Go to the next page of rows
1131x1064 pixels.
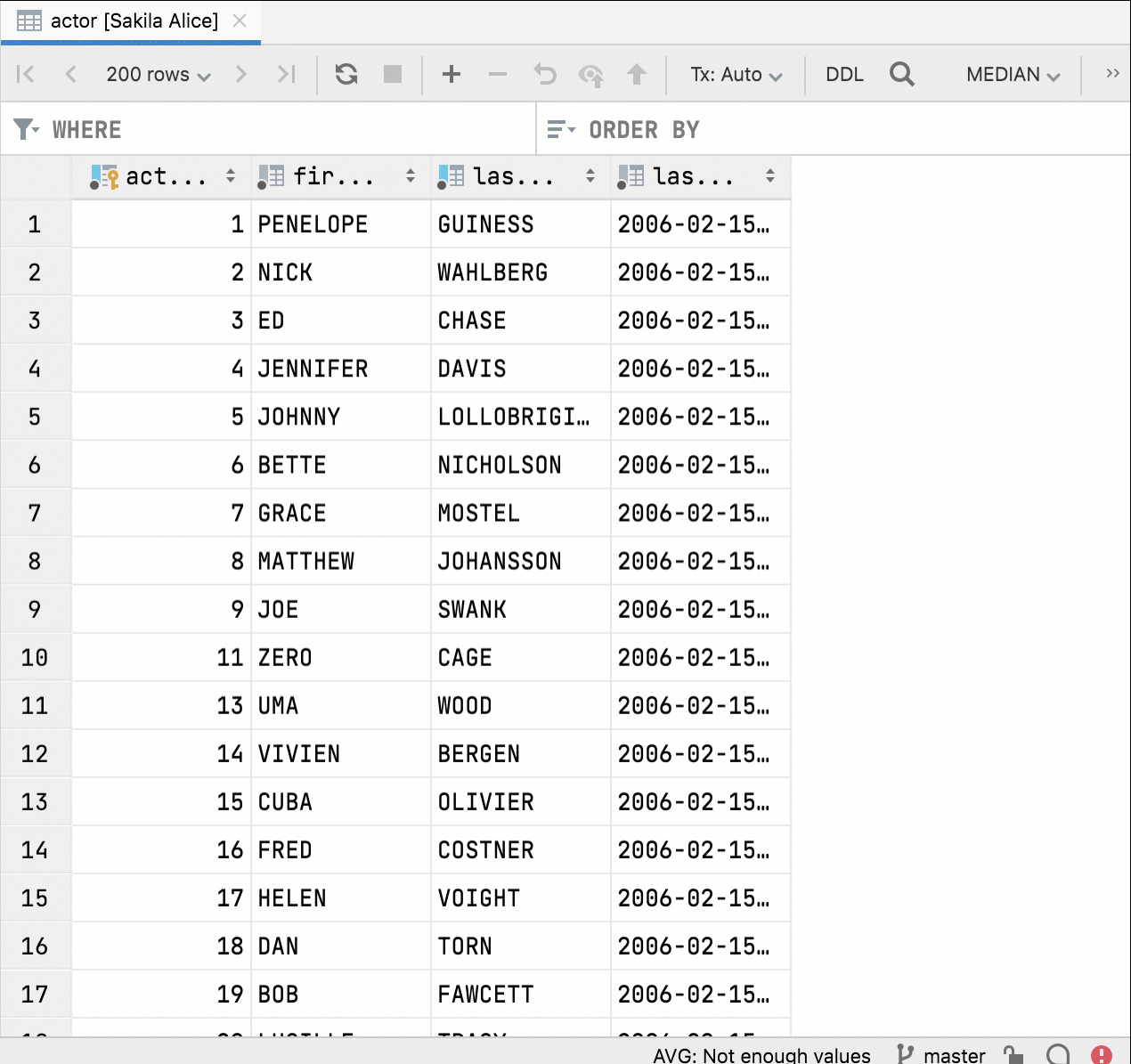pyautogui.click(x=240, y=74)
